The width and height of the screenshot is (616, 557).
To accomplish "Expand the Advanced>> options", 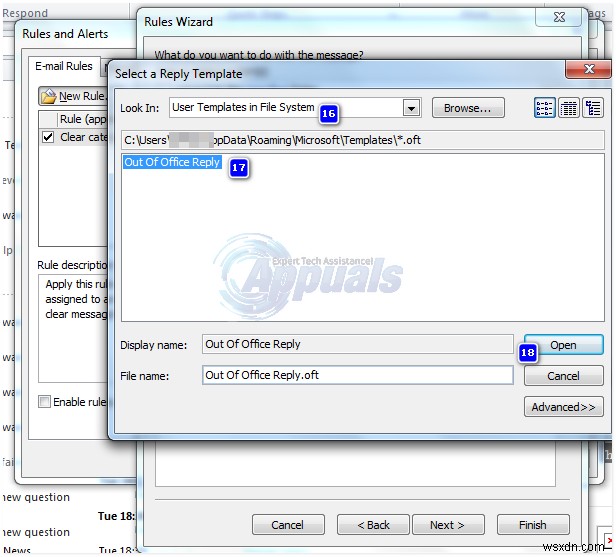I will pyautogui.click(x=563, y=407).
